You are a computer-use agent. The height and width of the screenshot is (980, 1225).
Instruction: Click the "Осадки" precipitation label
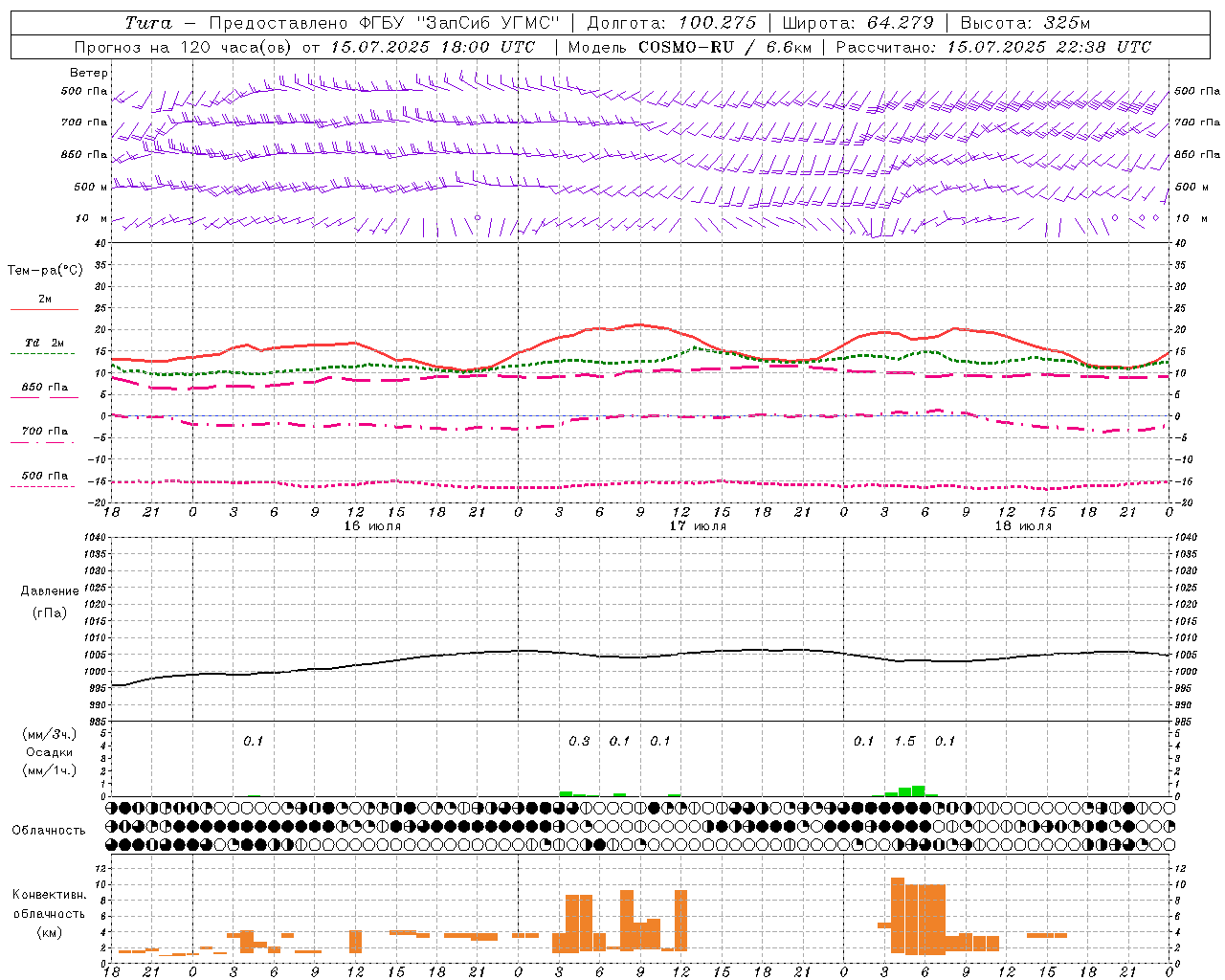(50, 752)
